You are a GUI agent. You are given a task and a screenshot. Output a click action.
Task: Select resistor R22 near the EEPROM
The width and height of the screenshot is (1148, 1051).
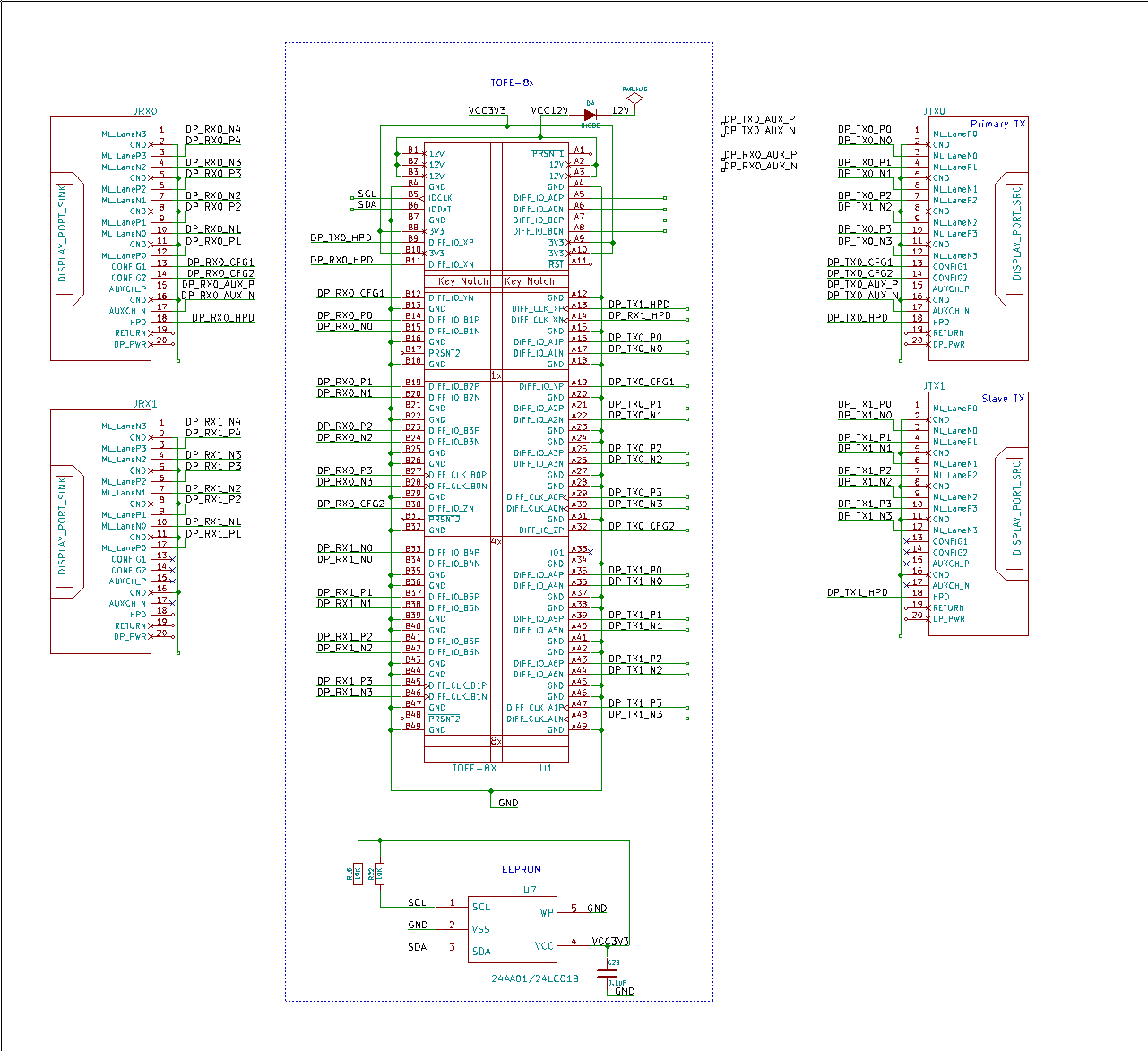(380, 872)
